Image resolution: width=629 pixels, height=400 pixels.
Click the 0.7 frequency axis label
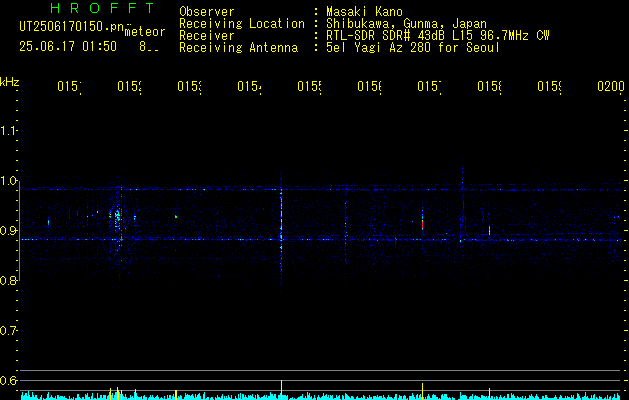pos(8,331)
